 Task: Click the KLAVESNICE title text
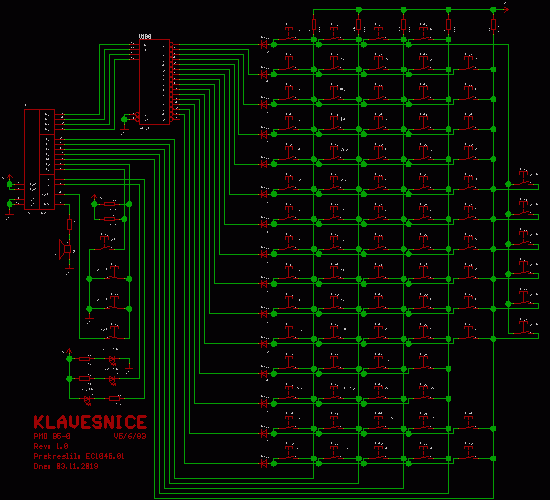pyautogui.click(x=90, y=422)
